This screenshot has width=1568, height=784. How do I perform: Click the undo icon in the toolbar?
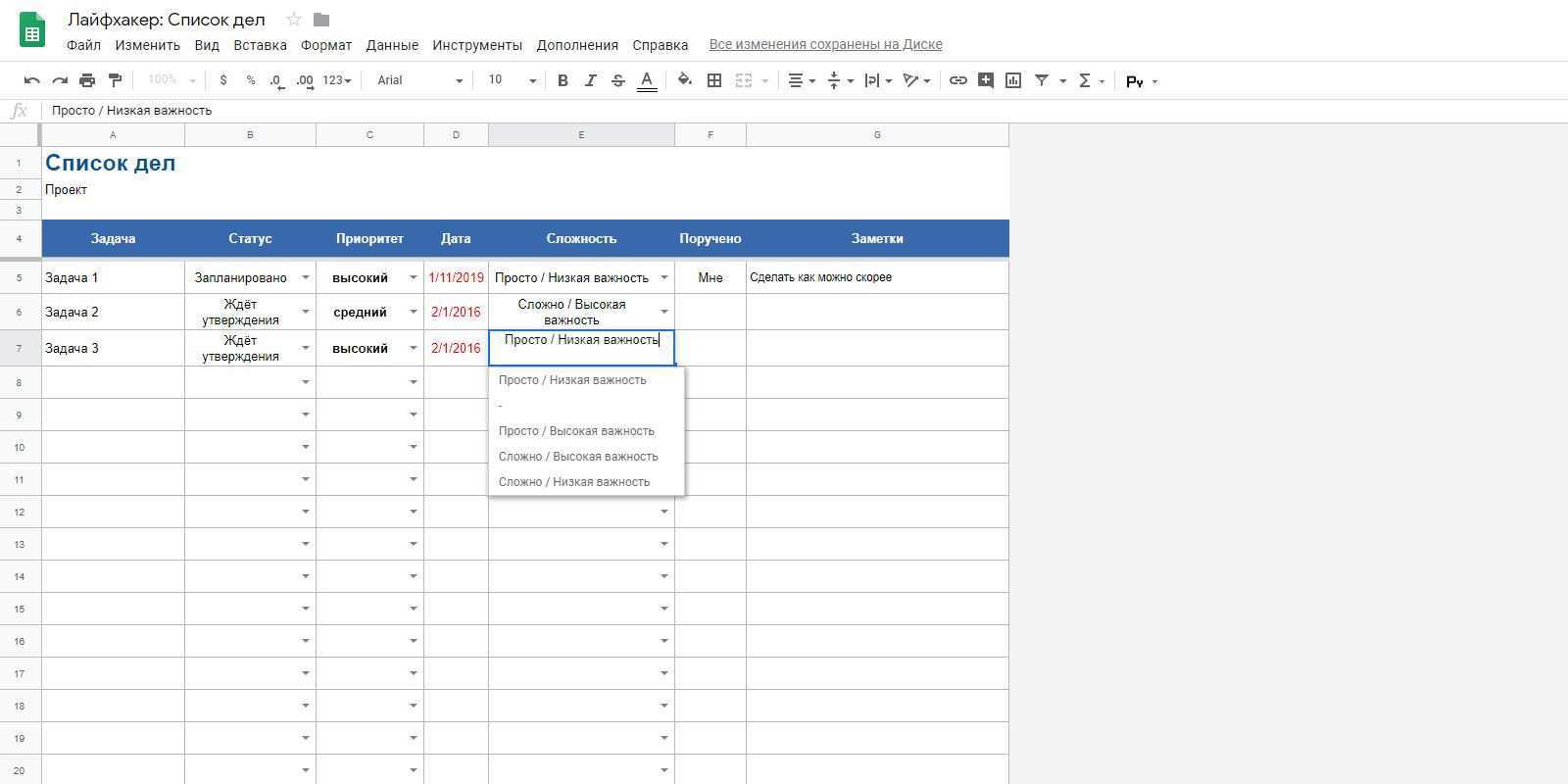(x=32, y=80)
